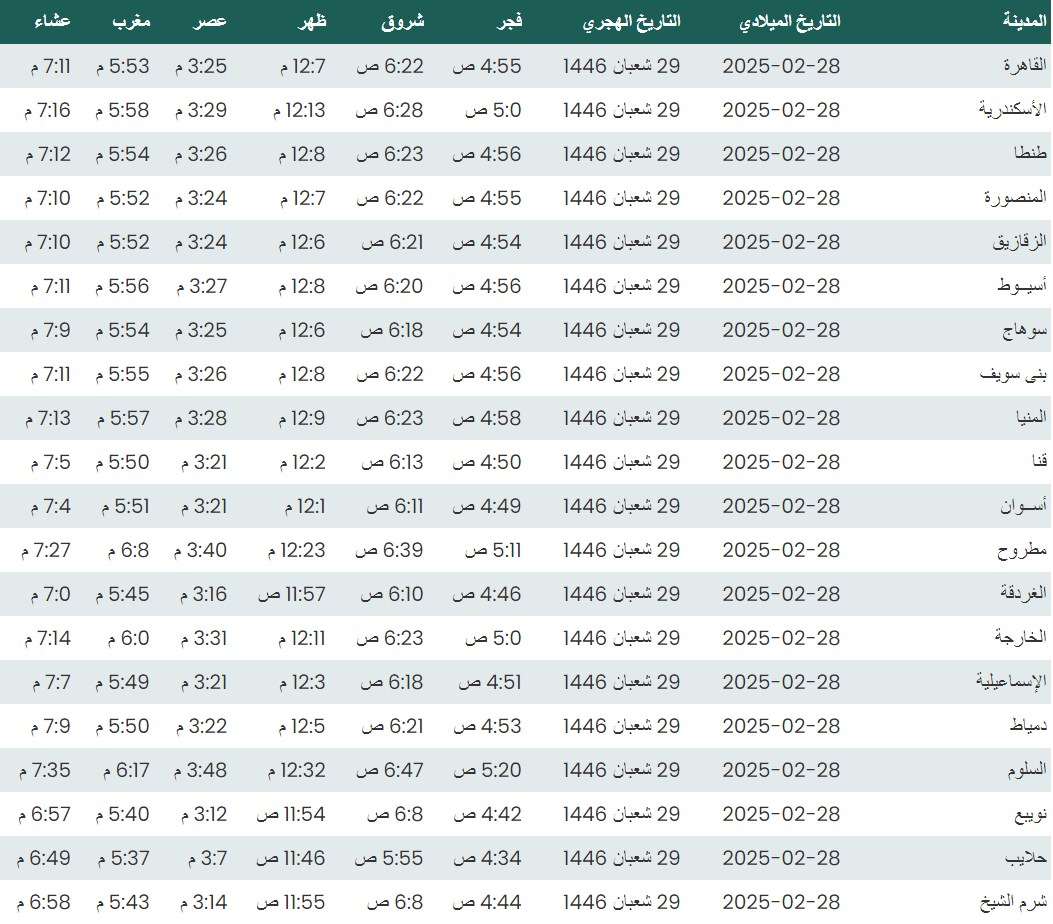This screenshot has height=924, width=1053.
Task: Select the Hijri date in the قنا row
Action: pos(621,462)
